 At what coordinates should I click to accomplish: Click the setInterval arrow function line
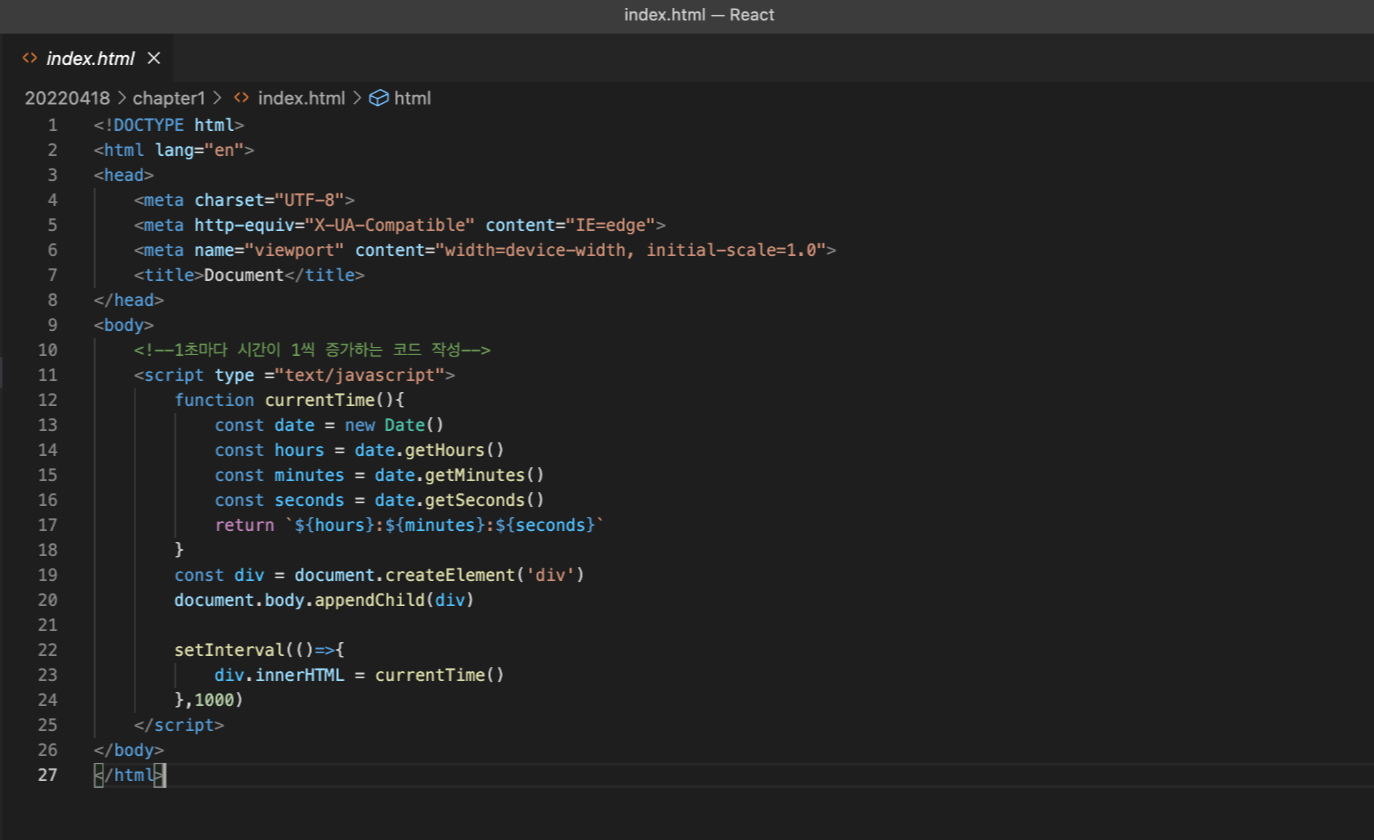click(x=259, y=650)
